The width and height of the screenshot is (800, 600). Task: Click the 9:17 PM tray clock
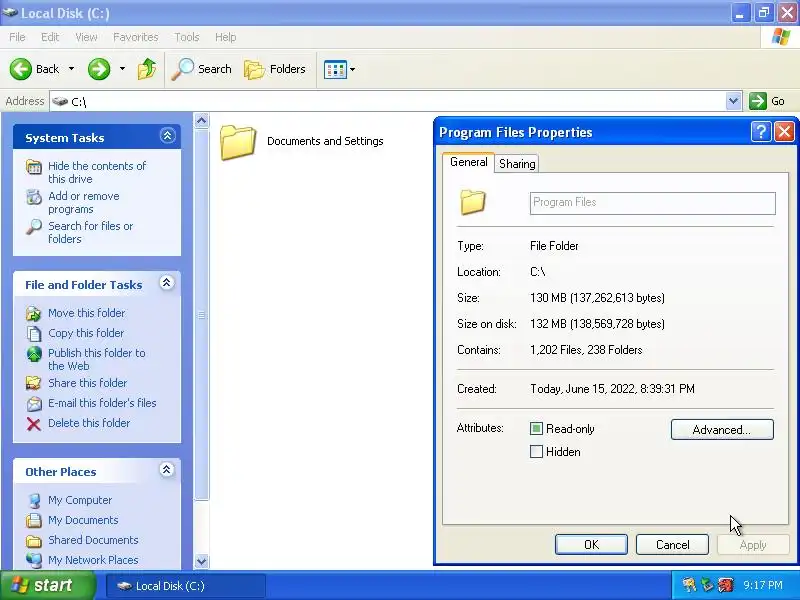point(763,585)
